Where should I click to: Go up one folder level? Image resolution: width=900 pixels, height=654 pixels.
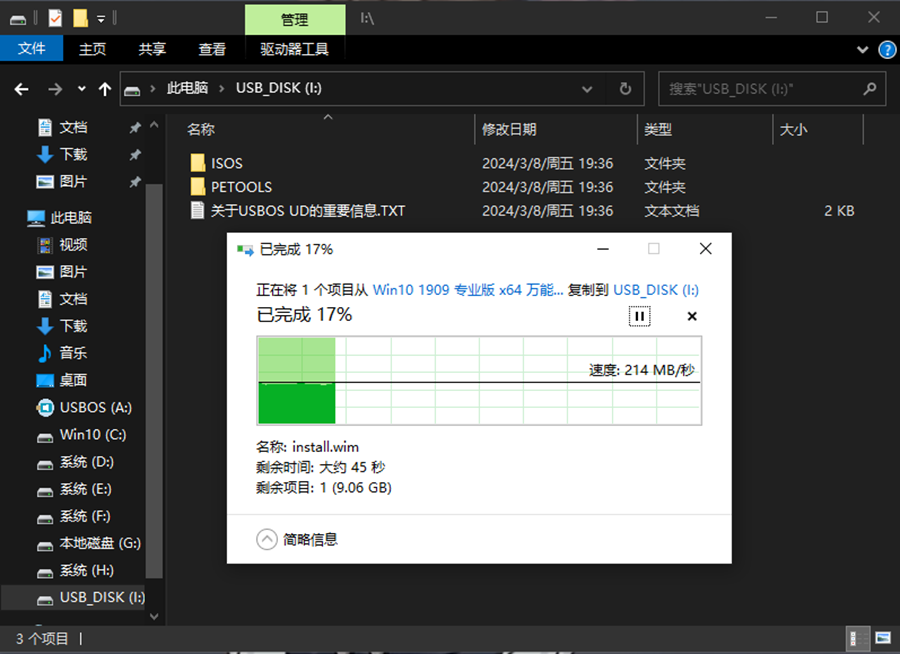[105, 89]
